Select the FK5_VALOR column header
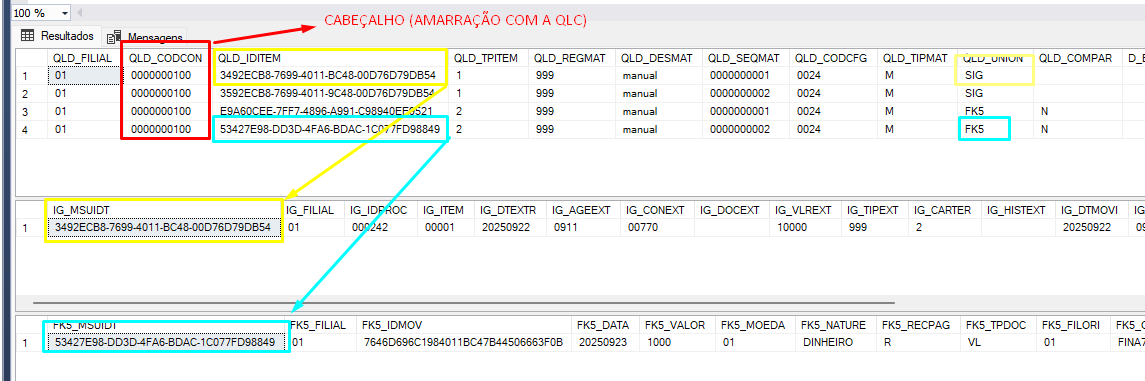 point(678,325)
